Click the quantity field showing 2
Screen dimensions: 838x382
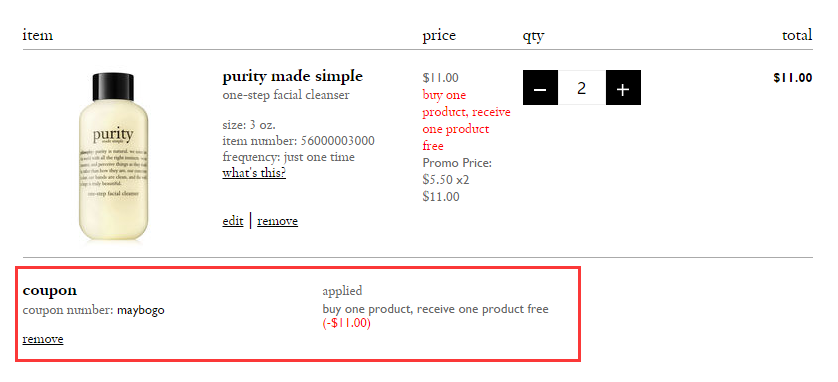582,88
